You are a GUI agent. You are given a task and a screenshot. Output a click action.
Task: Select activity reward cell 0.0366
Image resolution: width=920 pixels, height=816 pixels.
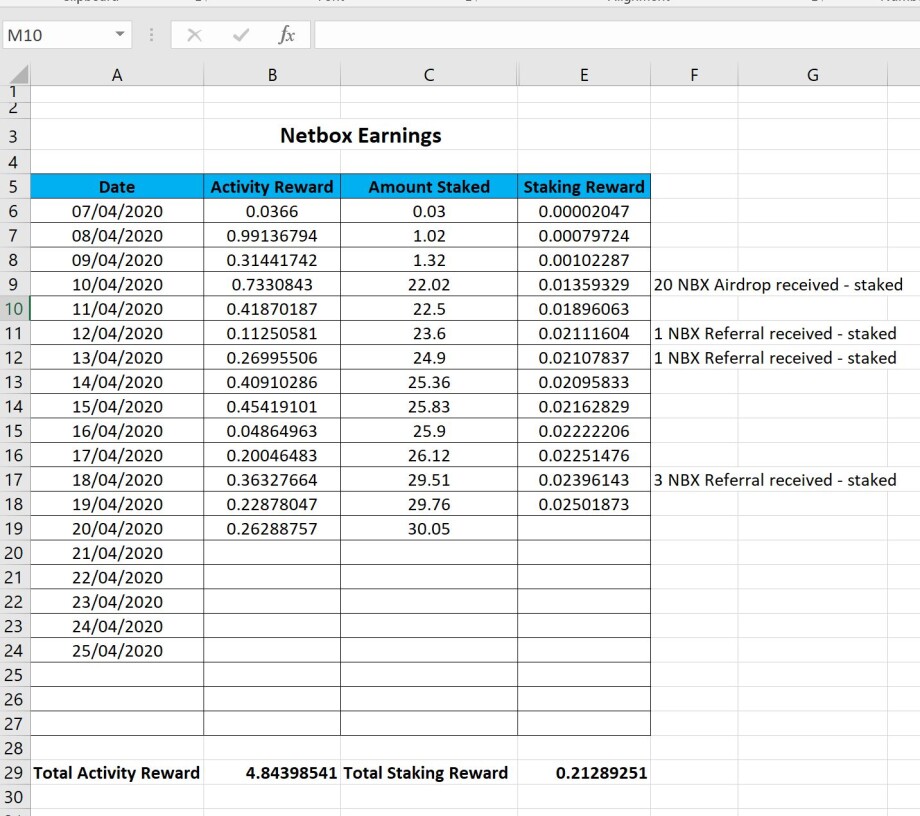272,211
